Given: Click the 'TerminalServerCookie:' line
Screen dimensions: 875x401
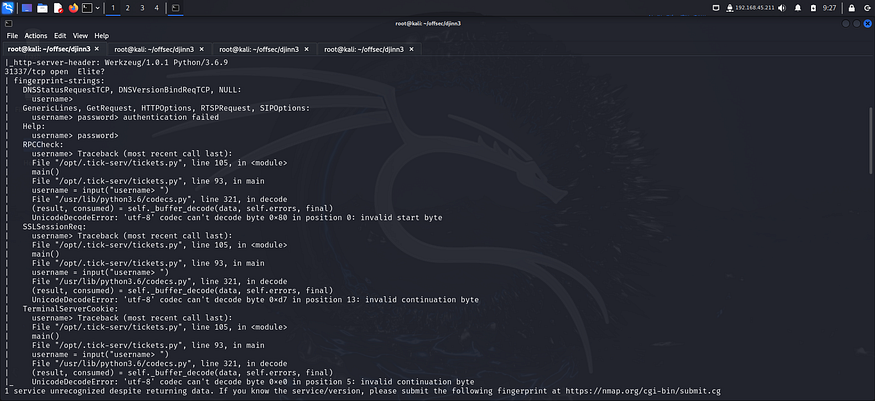Looking at the screenshot, I should 70,308.
